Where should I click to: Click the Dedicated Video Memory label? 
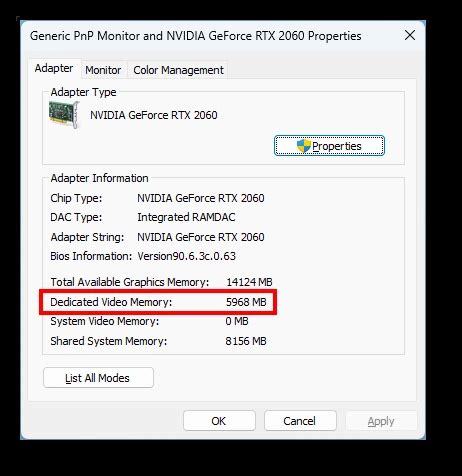coord(111,302)
